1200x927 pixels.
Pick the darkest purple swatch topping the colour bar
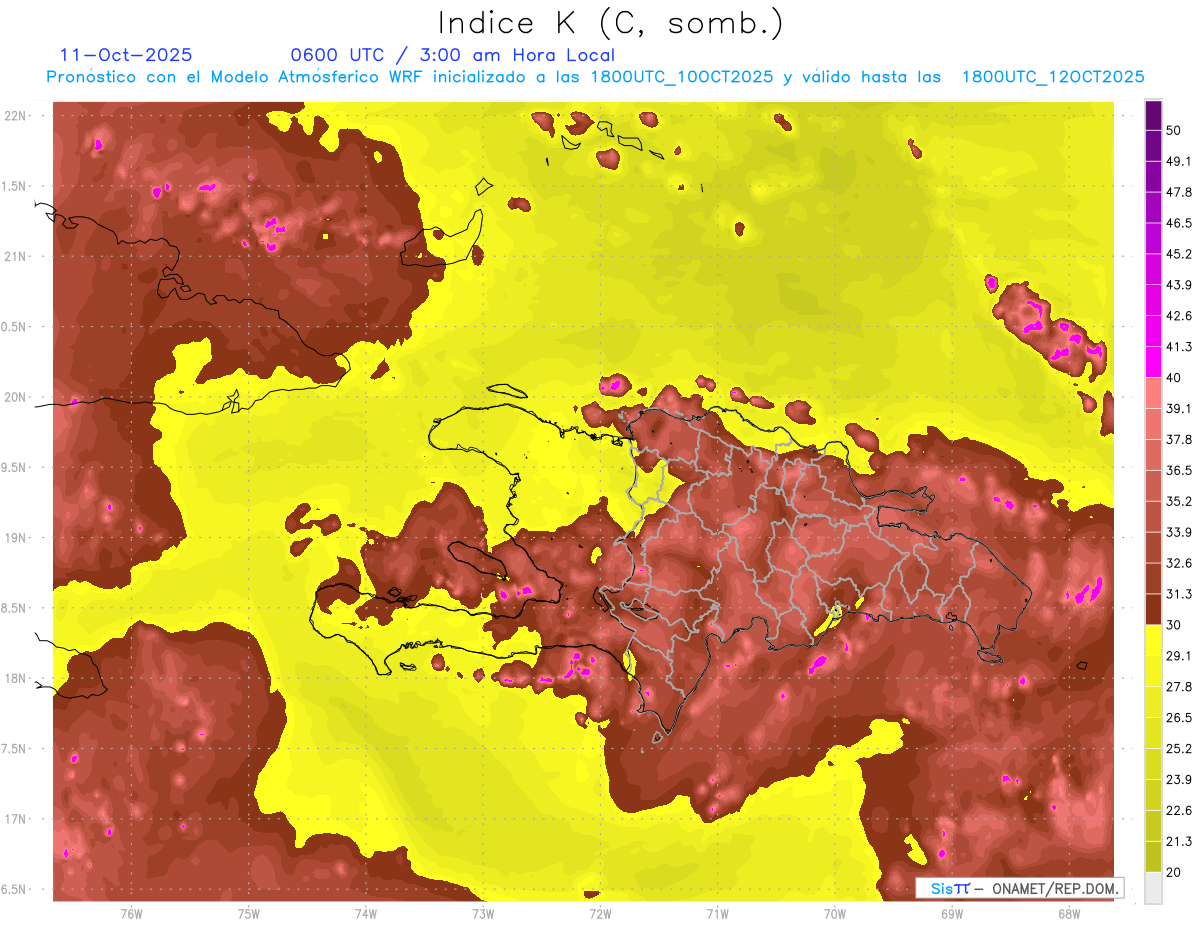coord(1153,115)
